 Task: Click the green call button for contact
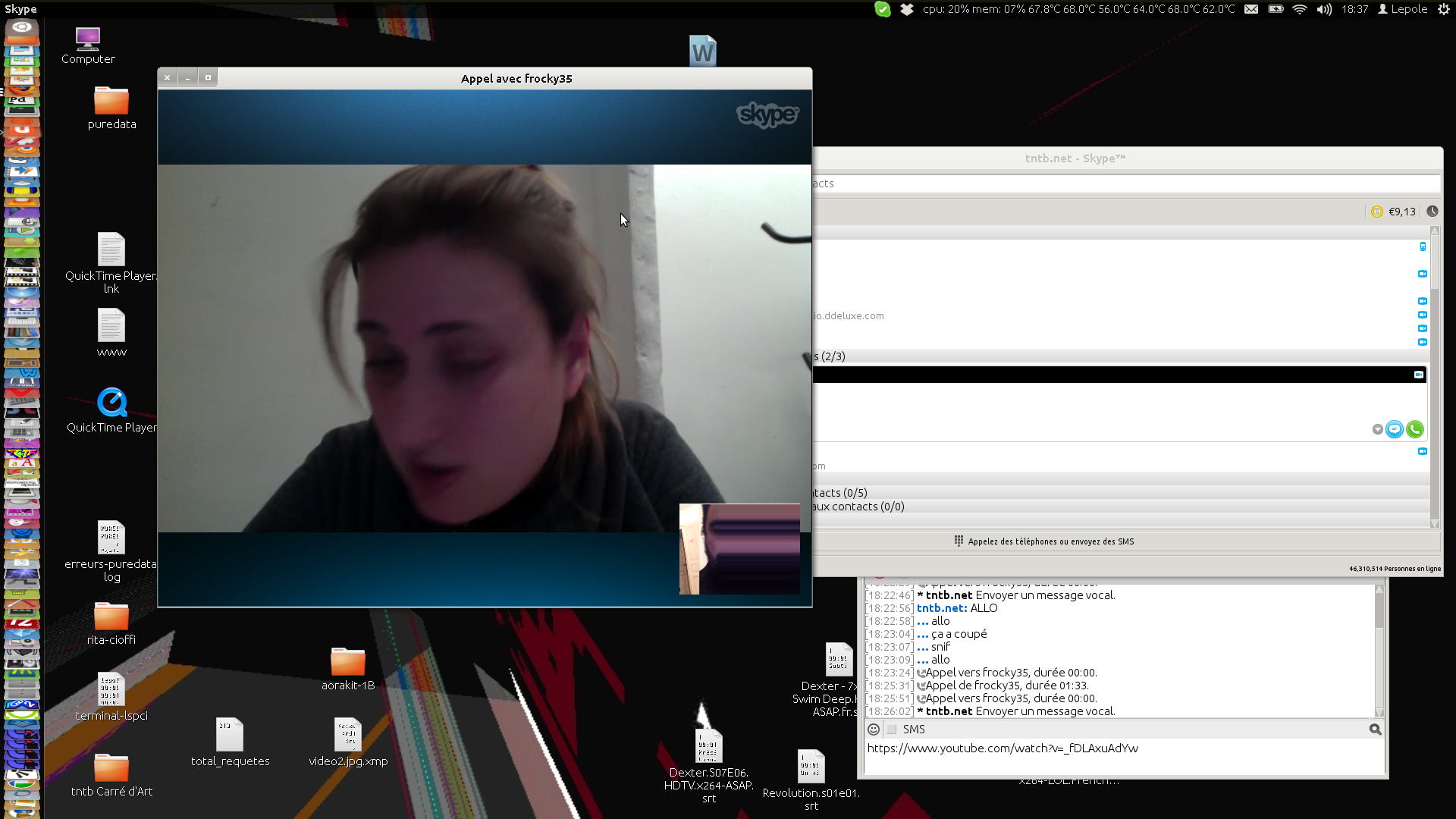1414,429
